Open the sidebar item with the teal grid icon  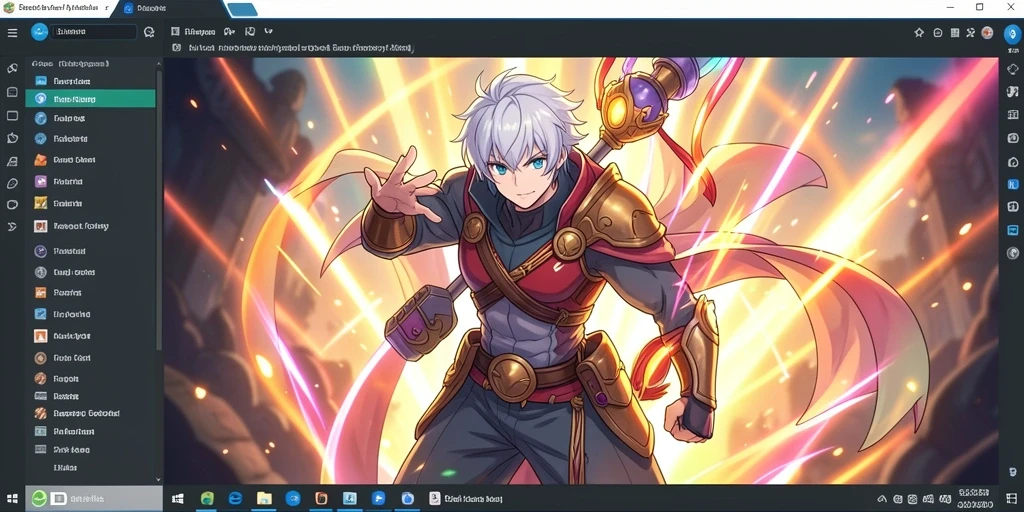tap(40, 431)
